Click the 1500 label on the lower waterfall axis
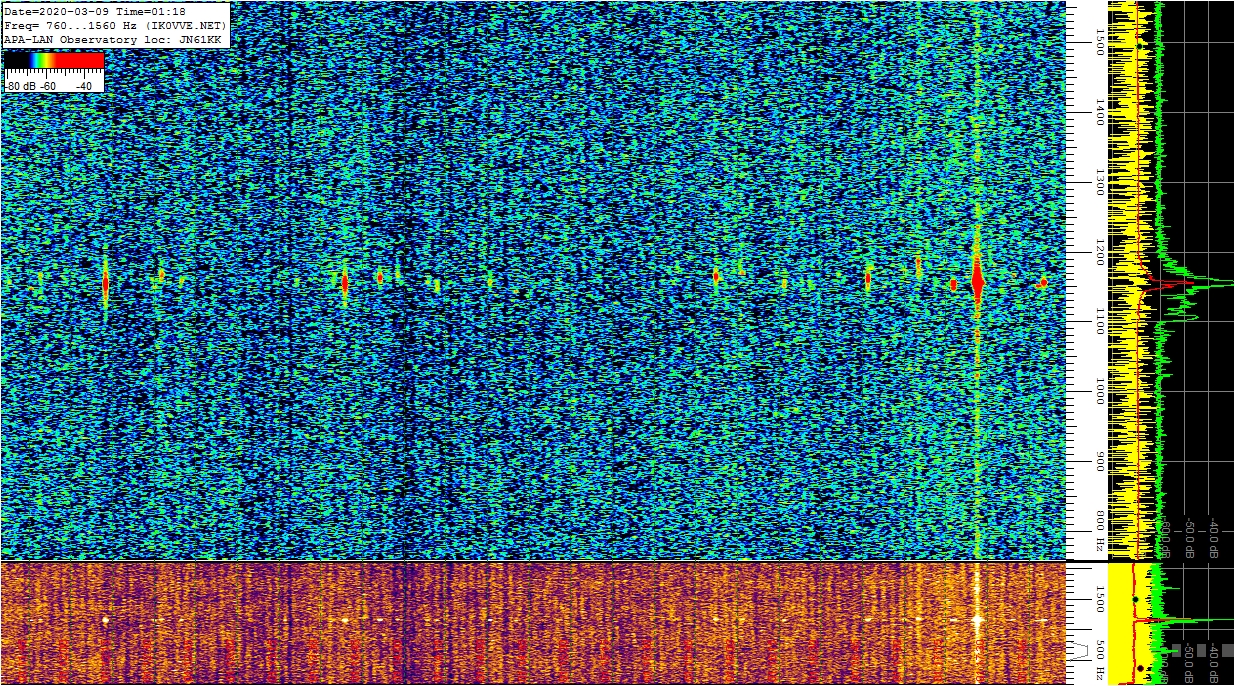The width and height of the screenshot is (1235, 686). (x=1099, y=598)
